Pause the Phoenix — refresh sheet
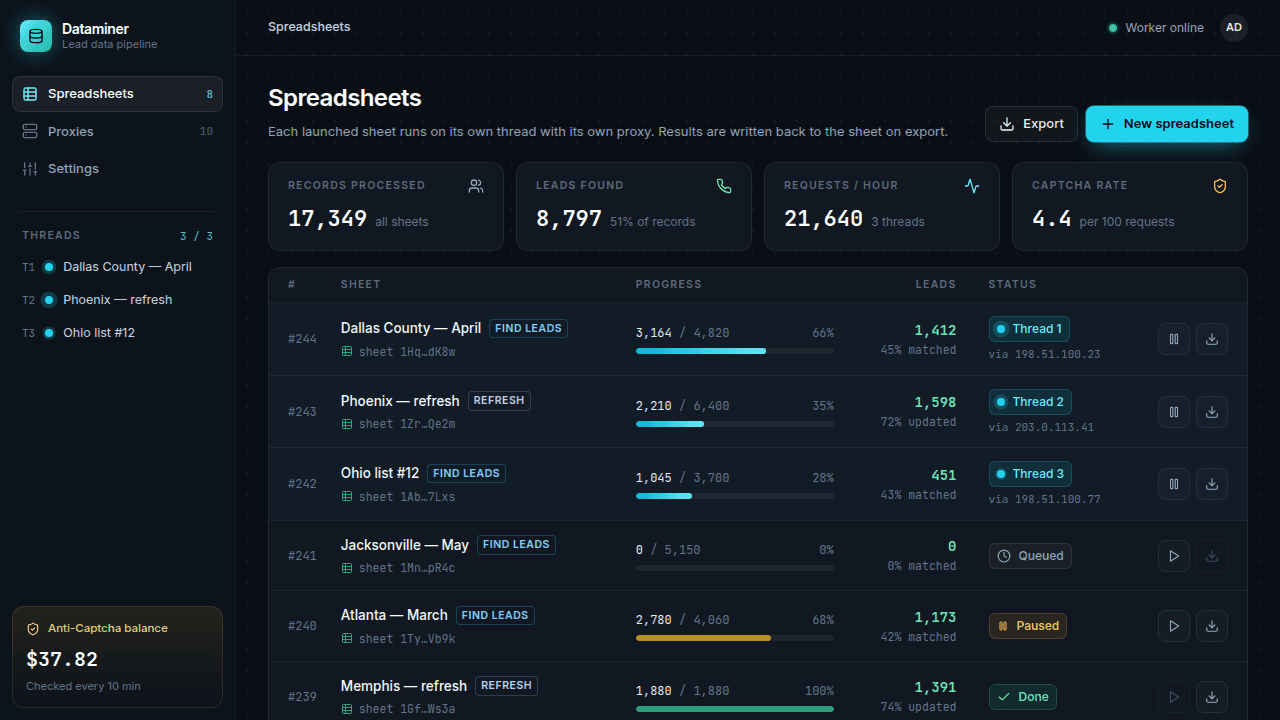 (1174, 411)
